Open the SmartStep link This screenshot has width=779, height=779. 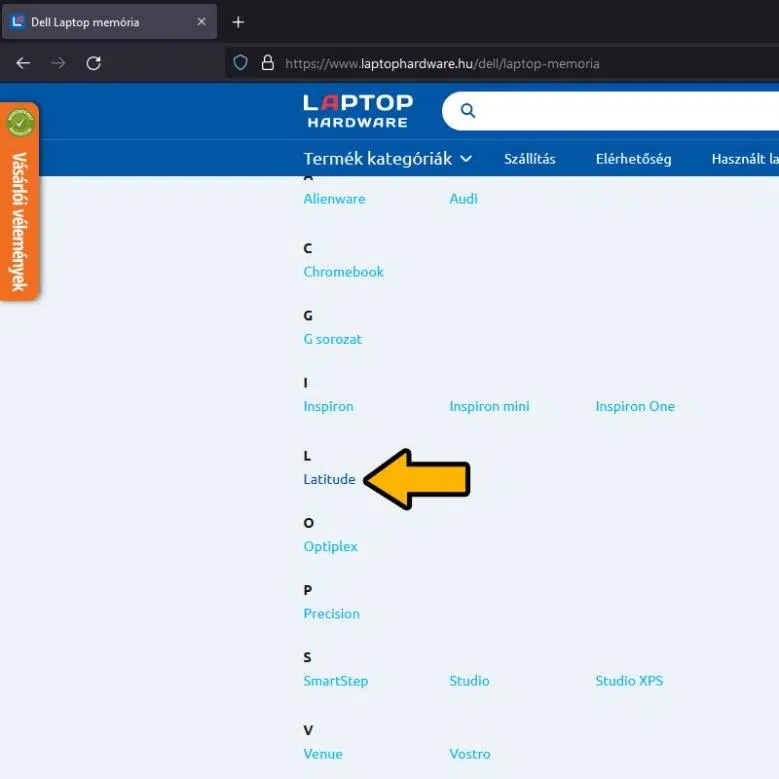335,681
